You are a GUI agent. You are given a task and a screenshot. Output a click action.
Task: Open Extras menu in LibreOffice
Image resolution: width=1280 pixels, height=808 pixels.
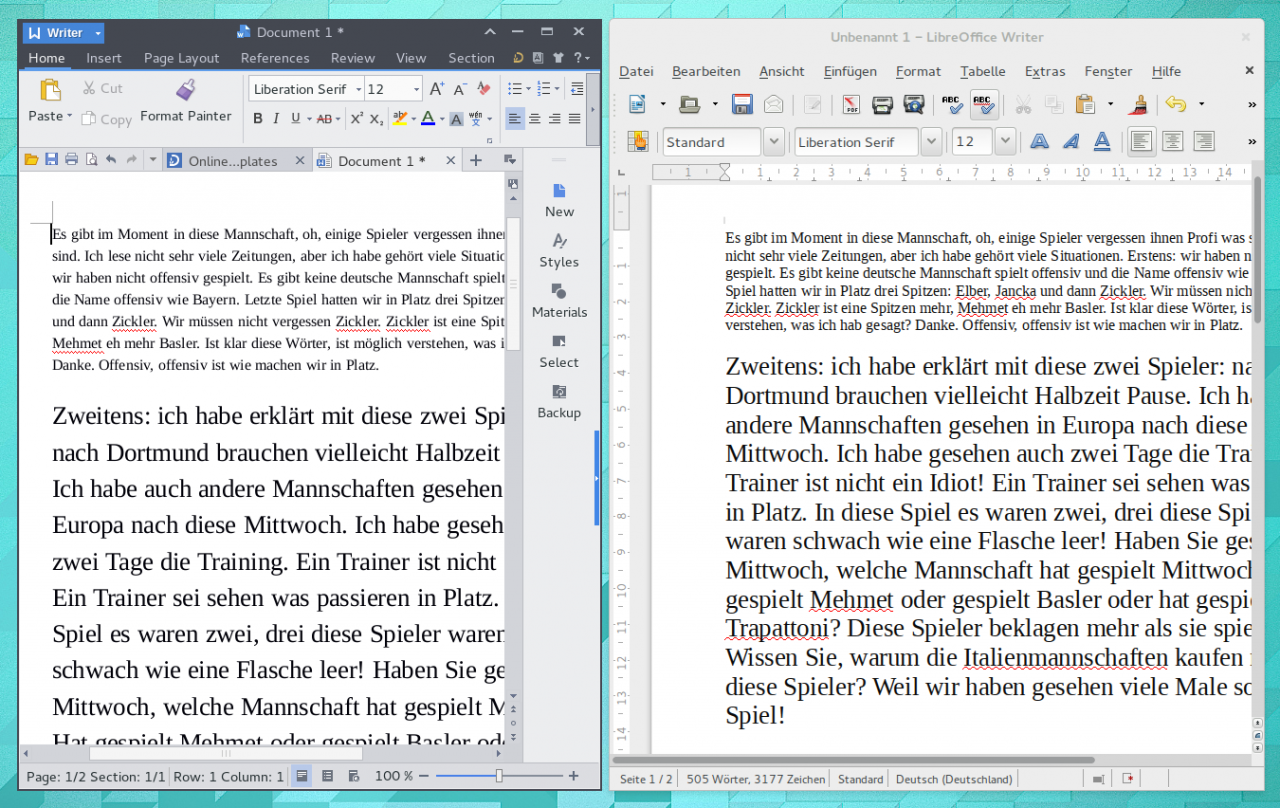click(x=1045, y=71)
